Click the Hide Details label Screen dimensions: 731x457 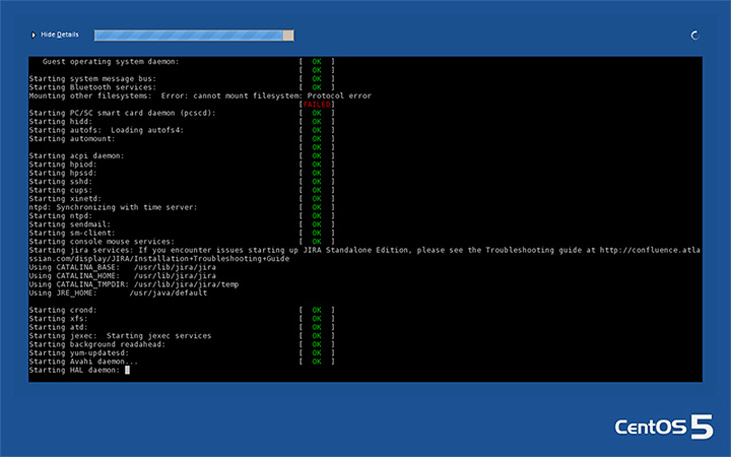click(60, 35)
